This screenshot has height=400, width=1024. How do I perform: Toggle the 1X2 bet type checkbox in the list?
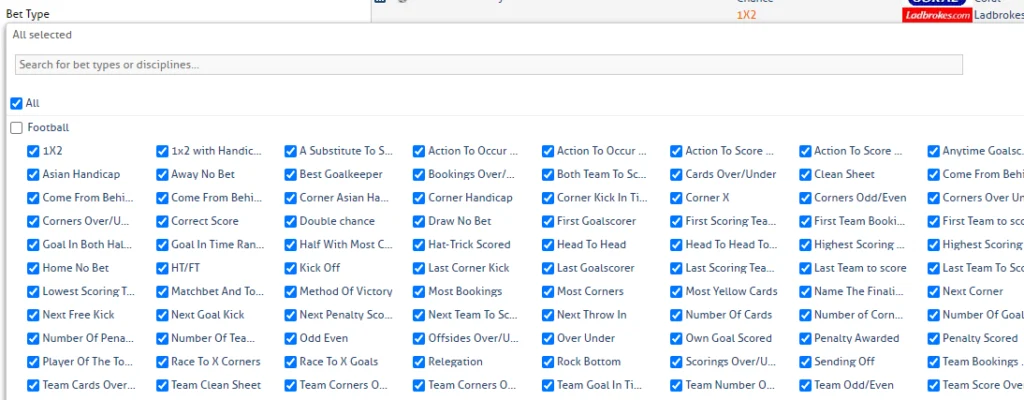click(34, 151)
